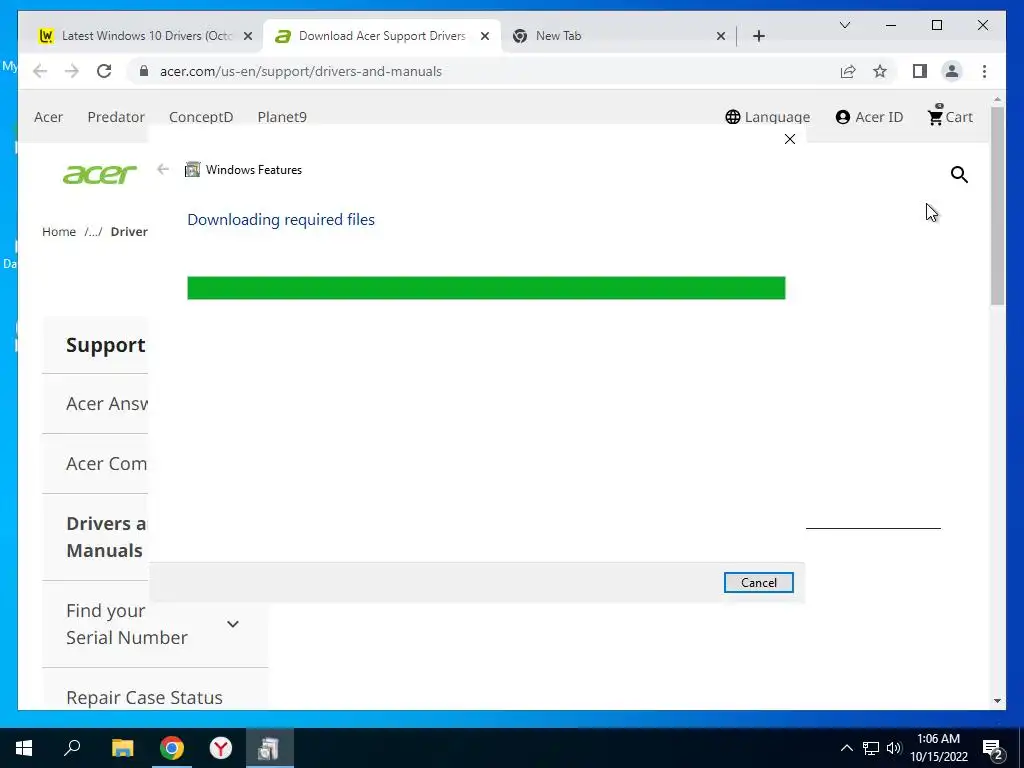The height and width of the screenshot is (768, 1024).
Task: Go forward in Chrome
Action: [x=72, y=71]
